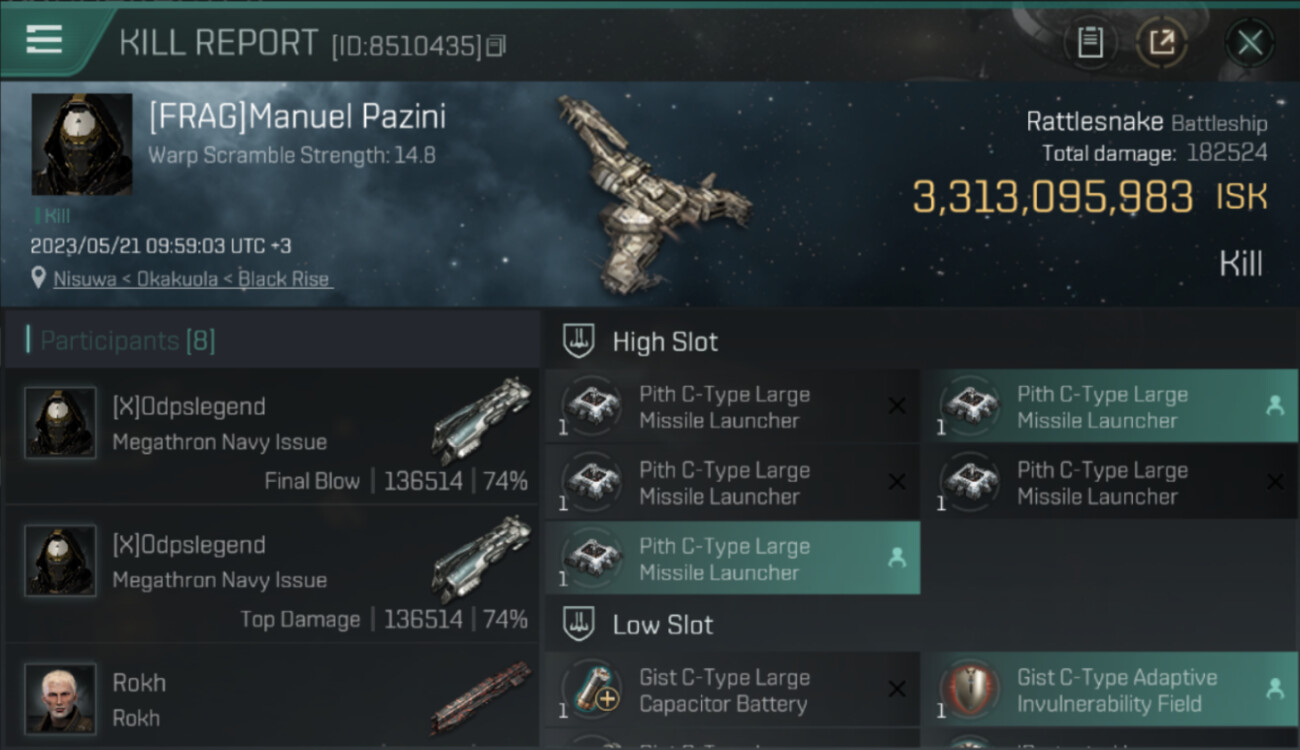
Task: Select the highlighted Pith C-Type launcher at bottom left
Action: pos(733,558)
